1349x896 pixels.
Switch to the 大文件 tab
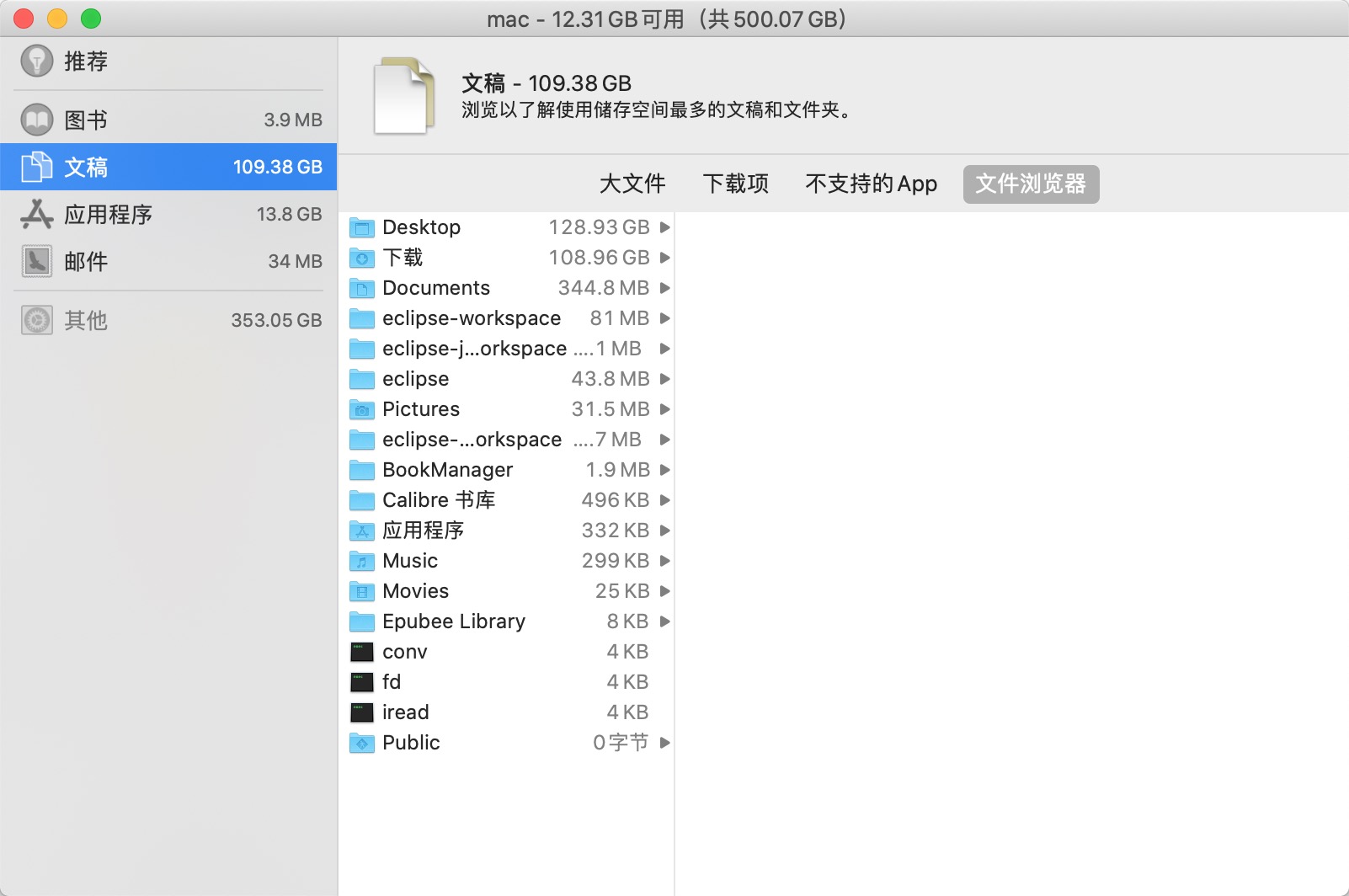coord(632,184)
